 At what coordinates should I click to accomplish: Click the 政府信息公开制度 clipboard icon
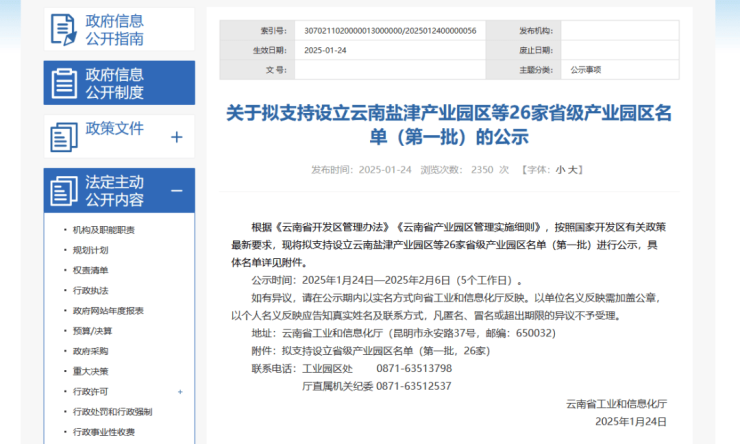click(64, 83)
